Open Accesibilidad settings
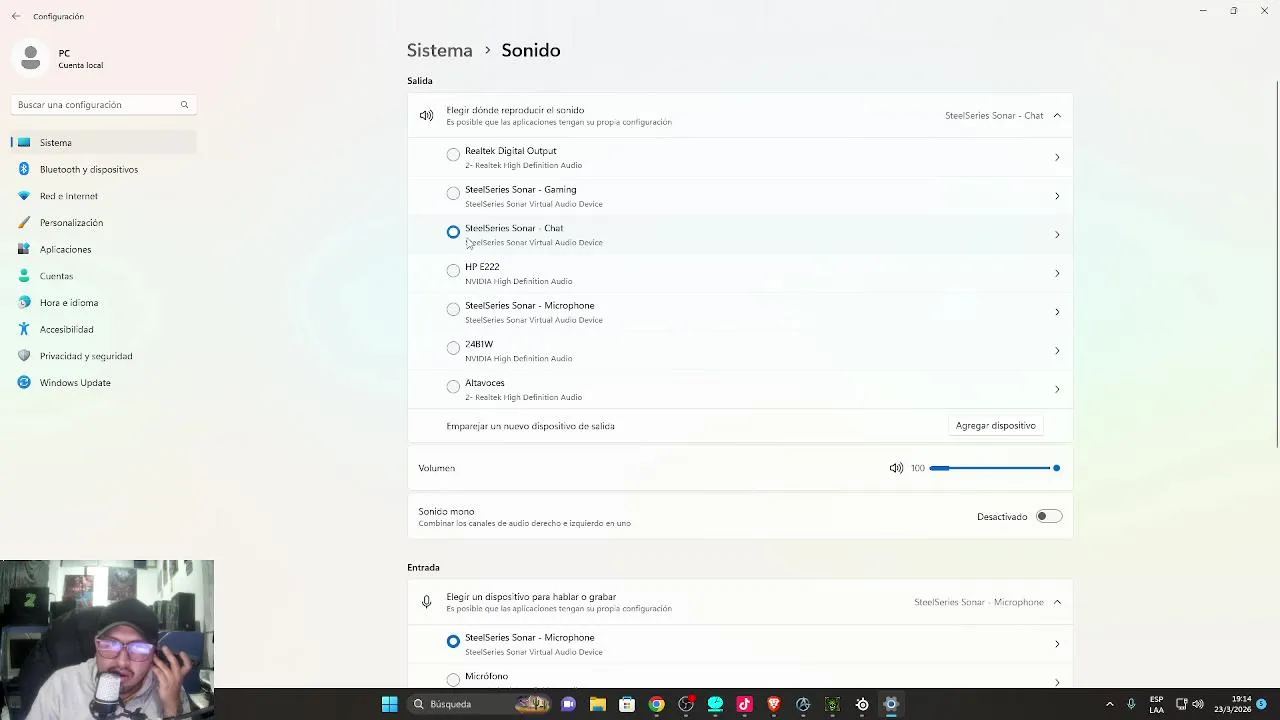The image size is (1280, 720). pos(104,329)
